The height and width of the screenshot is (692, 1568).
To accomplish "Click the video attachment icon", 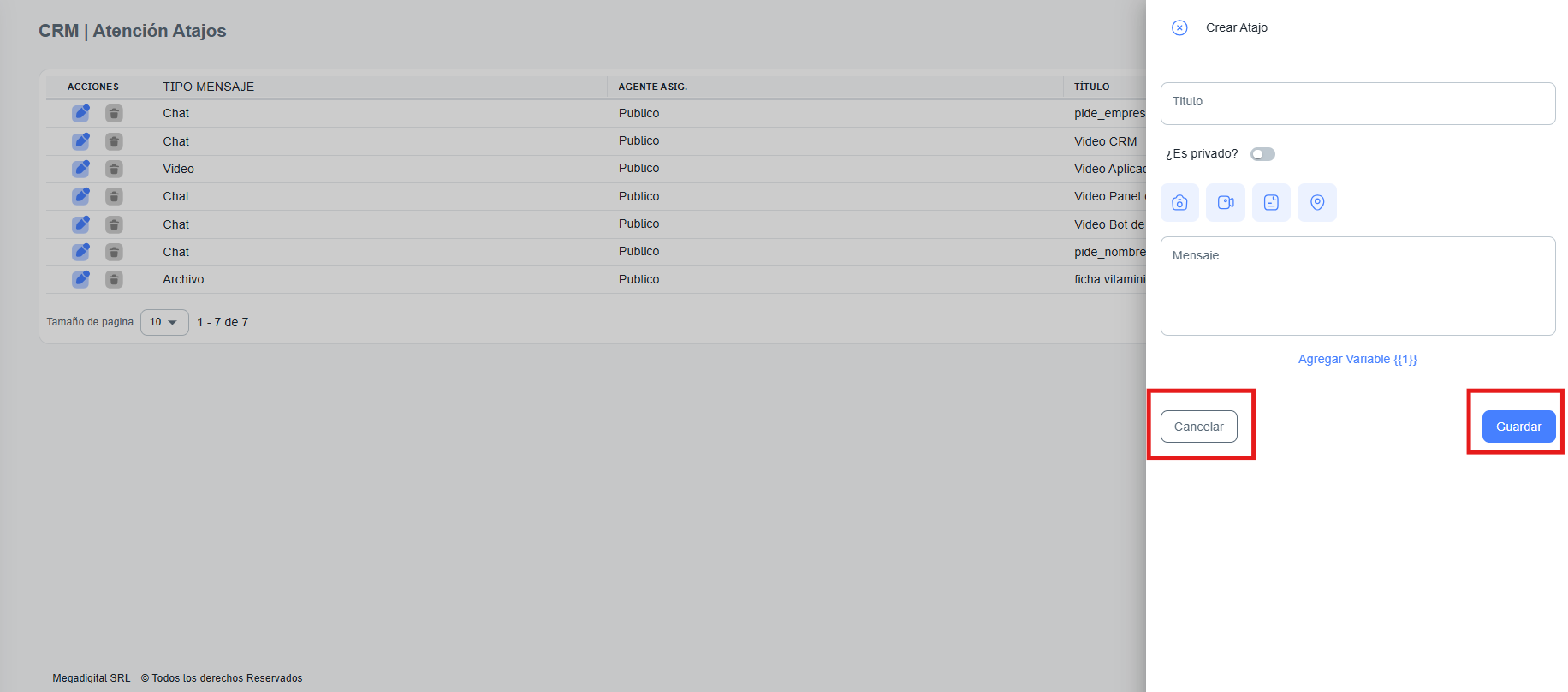I will pyautogui.click(x=1226, y=203).
